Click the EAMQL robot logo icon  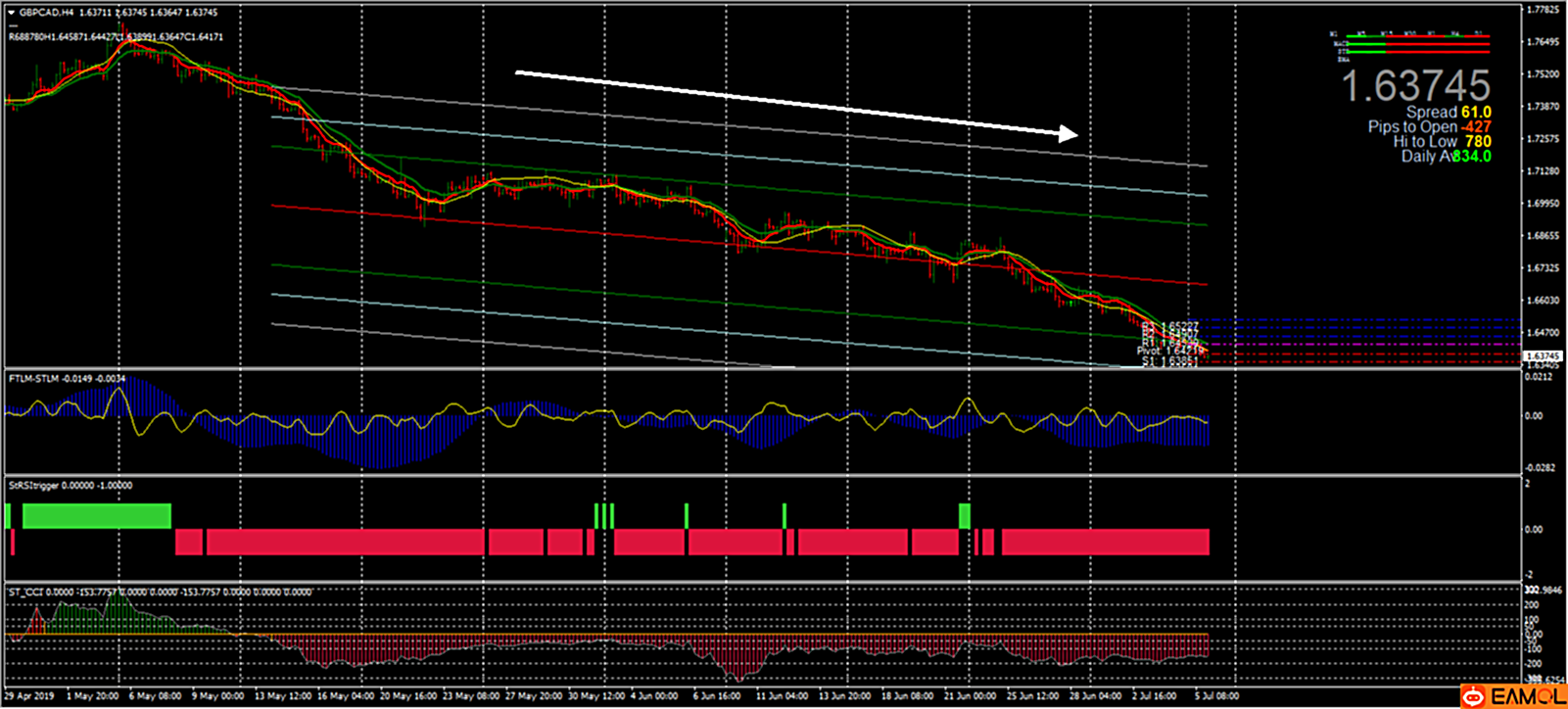point(1472,696)
